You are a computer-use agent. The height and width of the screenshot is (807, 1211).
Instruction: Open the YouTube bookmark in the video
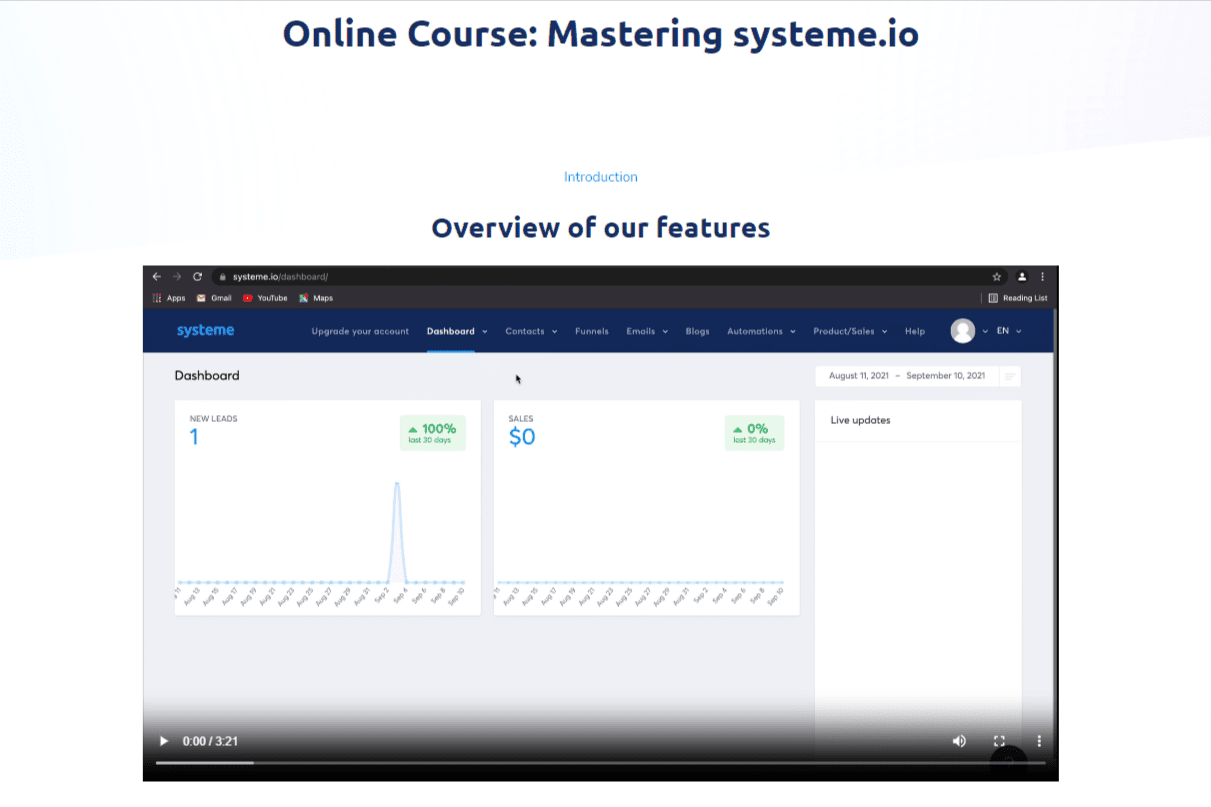pyautogui.click(x=265, y=298)
